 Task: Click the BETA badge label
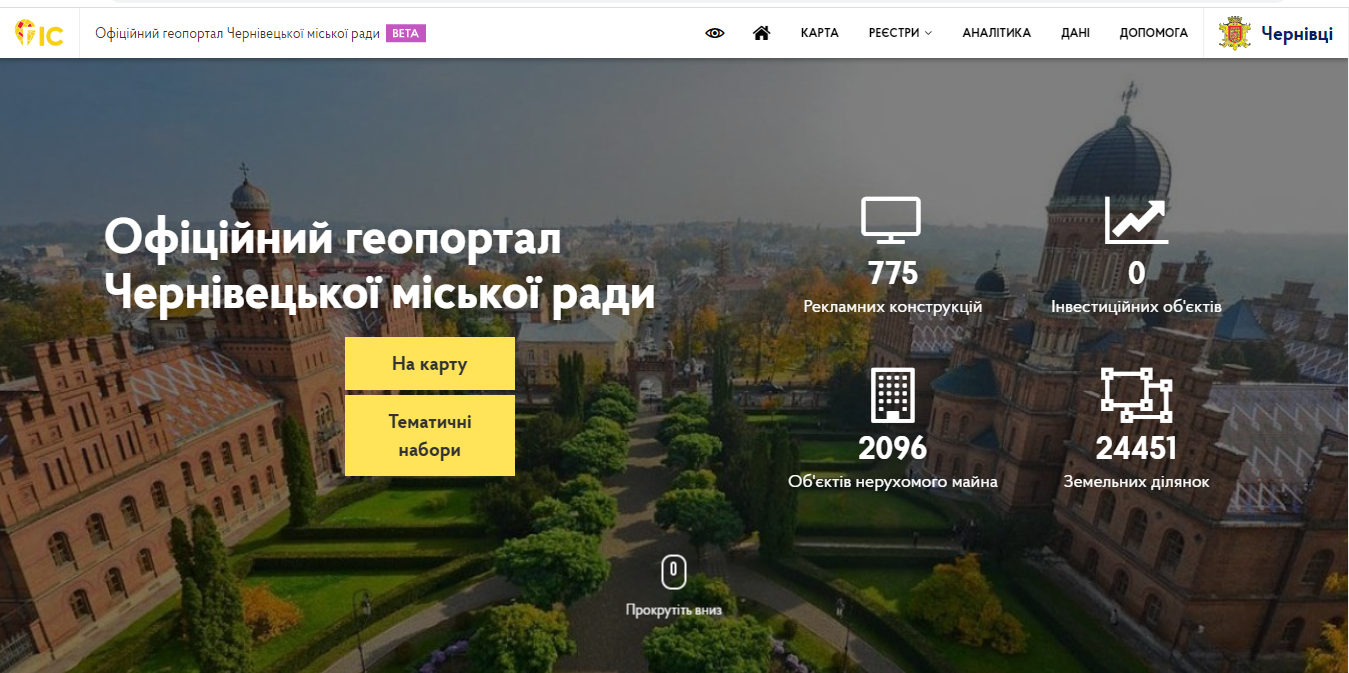click(406, 33)
